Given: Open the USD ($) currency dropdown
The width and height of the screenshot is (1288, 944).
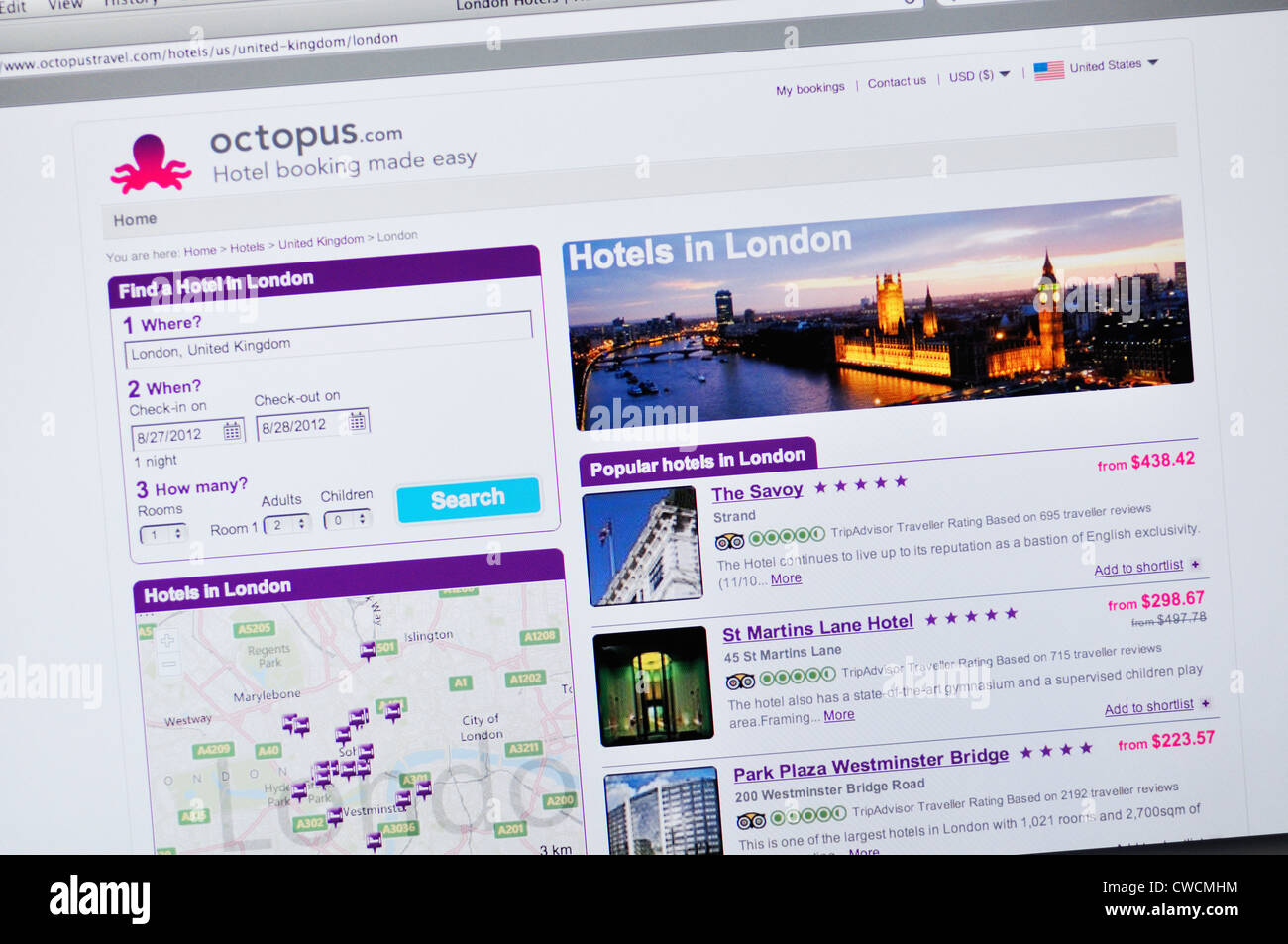Looking at the screenshot, I should [x=979, y=75].
